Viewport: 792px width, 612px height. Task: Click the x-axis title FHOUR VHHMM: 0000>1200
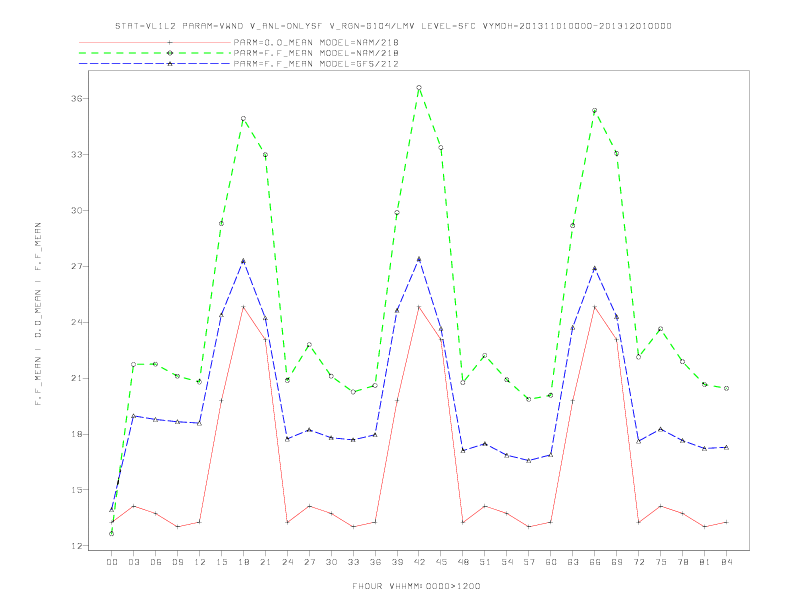pos(416,586)
